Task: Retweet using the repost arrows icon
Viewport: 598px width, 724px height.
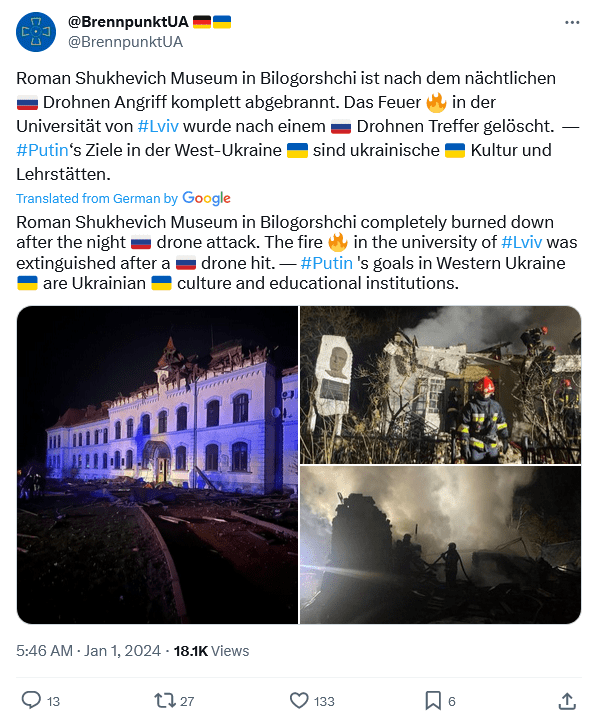Action: coord(165,700)
